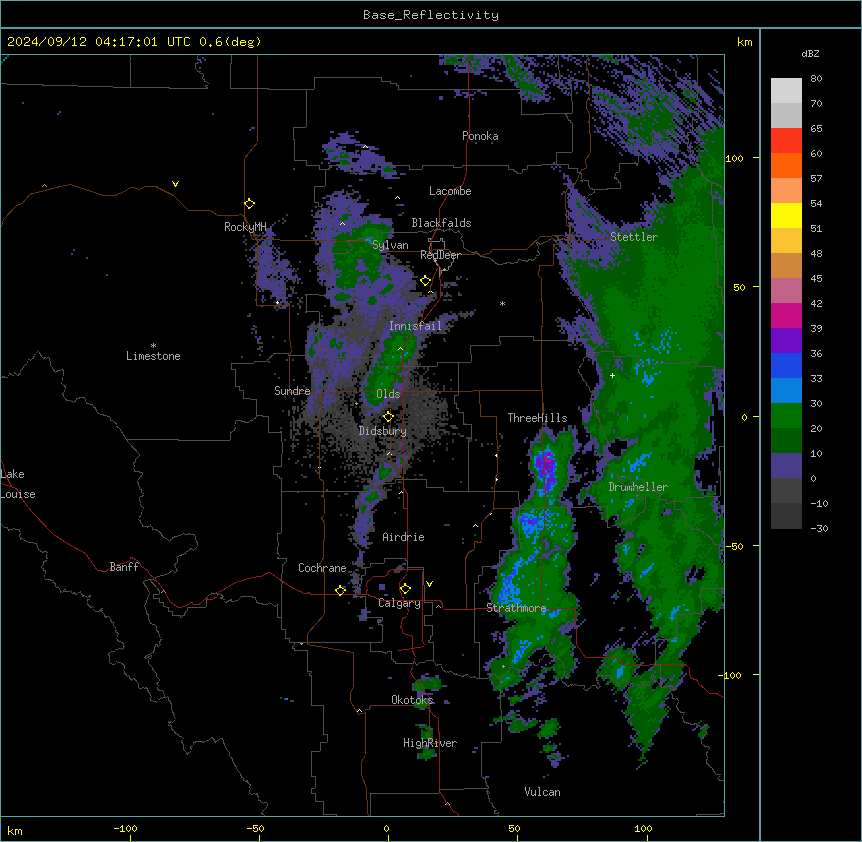This screenshot has height=842, width=862.
Task: Click the Okotoks city label
Action: click(412, 700)
